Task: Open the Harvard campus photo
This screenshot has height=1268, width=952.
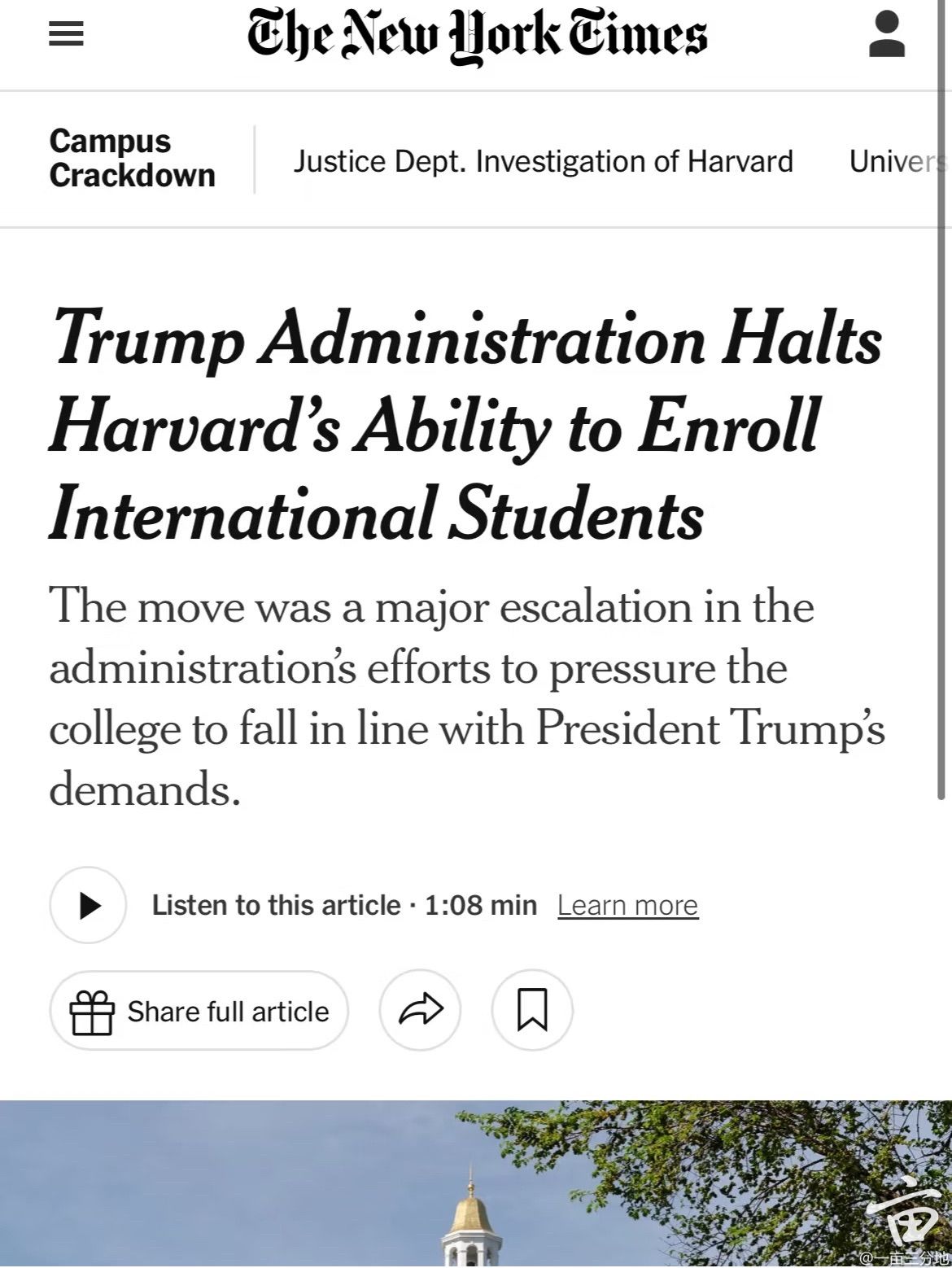Action: [x=476, y=1184]
